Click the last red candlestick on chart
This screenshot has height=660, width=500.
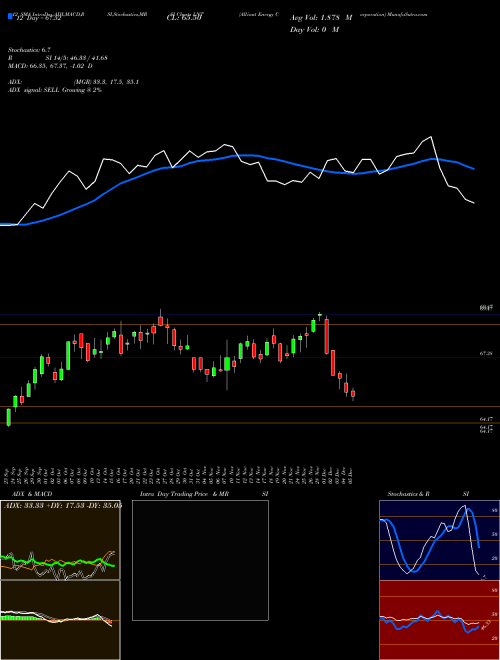(x=353, y=394)
